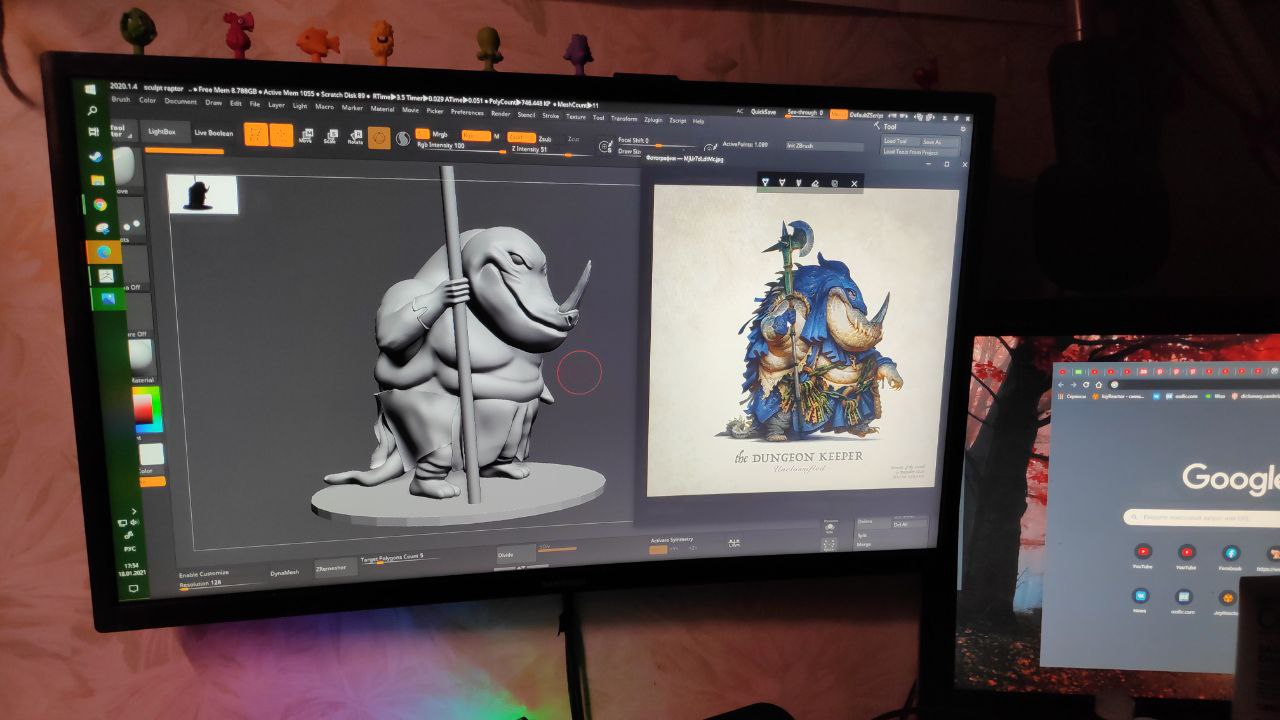Click the DynaMesh button
Viewport: 1280px width, 720px height.
point(285,572)
